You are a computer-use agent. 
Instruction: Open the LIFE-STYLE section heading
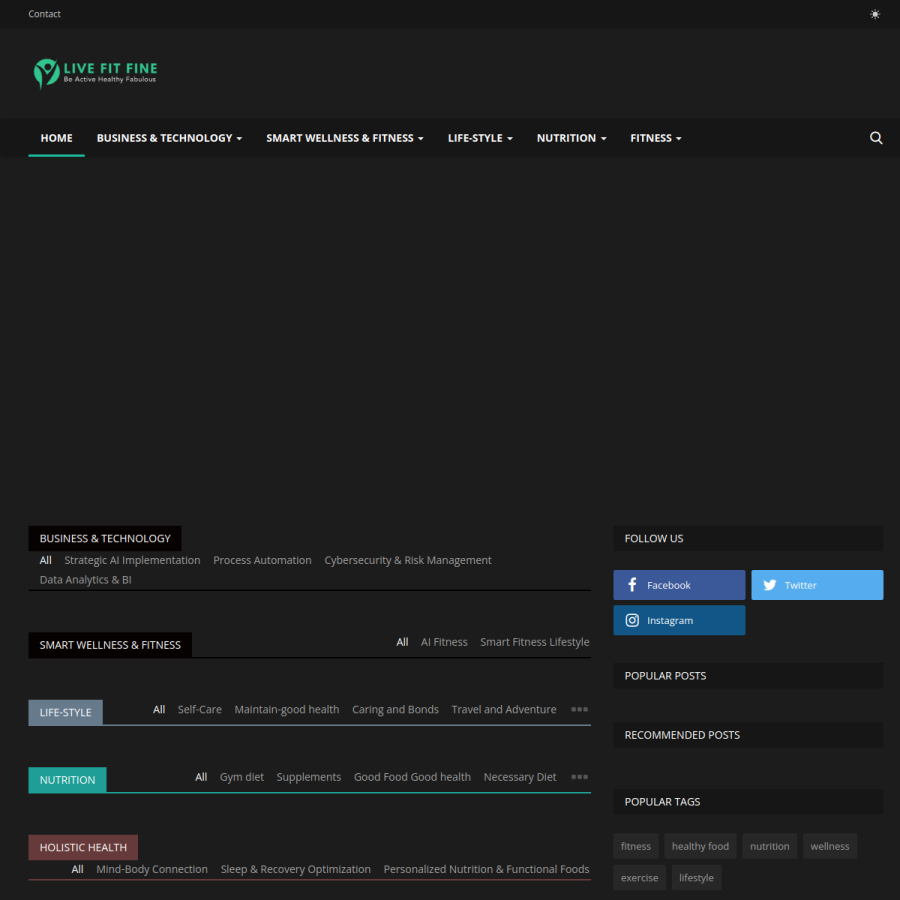click(65, 712)
